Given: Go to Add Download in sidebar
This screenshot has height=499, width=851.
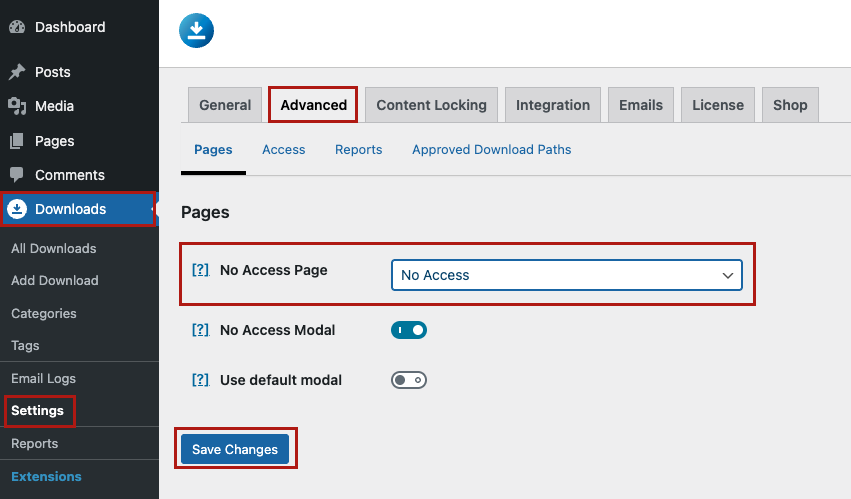Looking at the screenshot, I should [x=55, y=280].
